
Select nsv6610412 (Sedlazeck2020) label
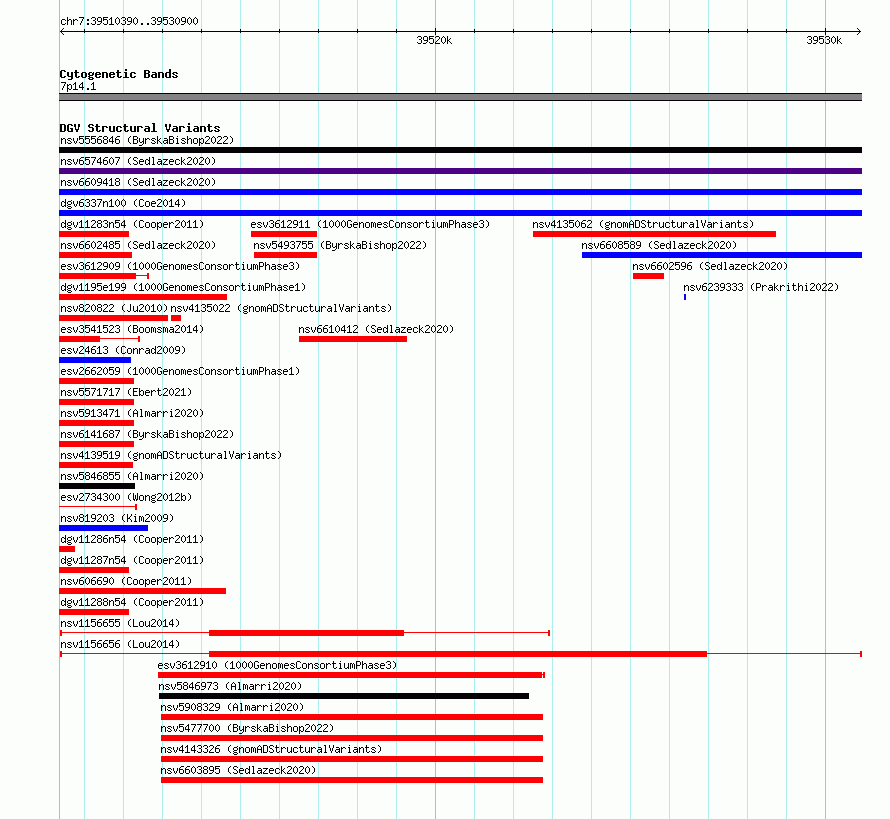click(376, 329)
